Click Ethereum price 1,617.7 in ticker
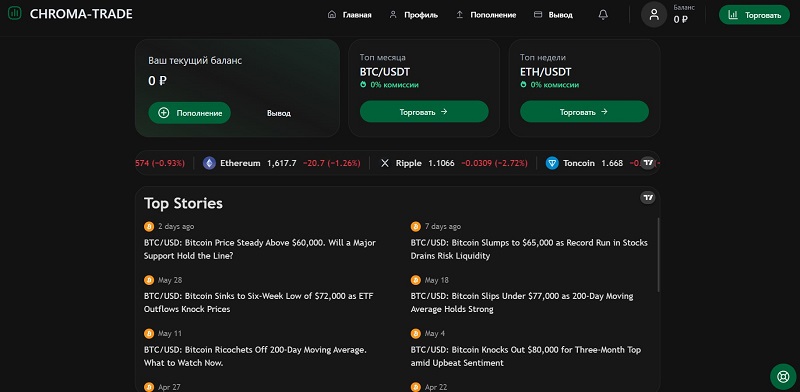The image size is (800, 392). pyautogui.click(x=282, y=163)
